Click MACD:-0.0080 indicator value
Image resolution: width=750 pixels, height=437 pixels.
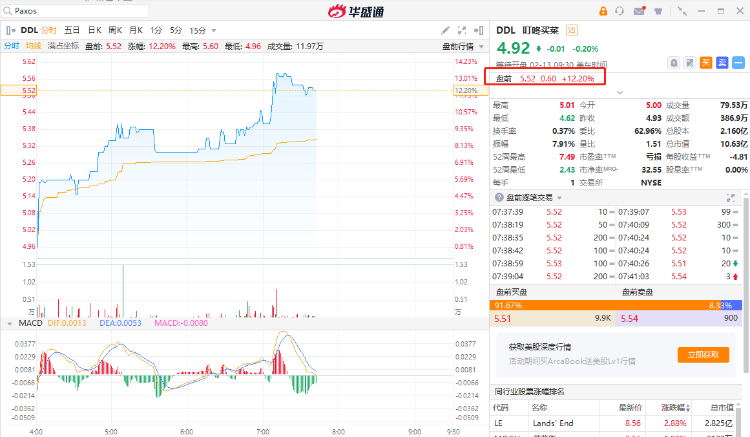tap(181, 323)
